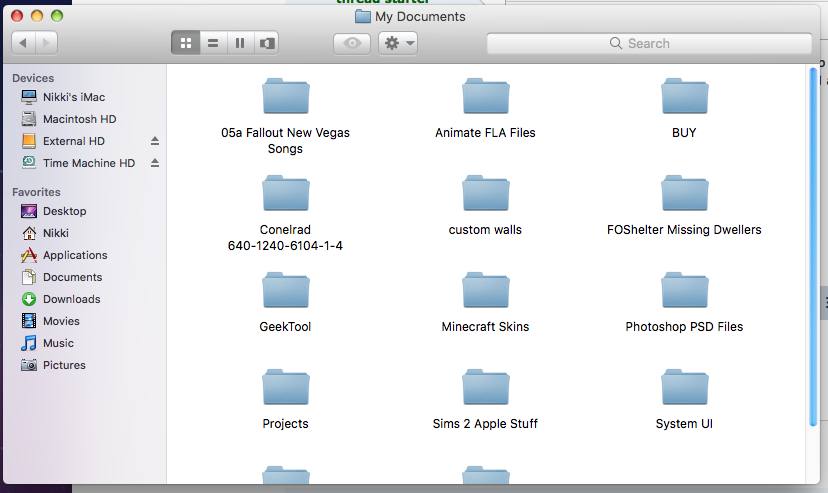Eject Time Machine HD

[x=155, y=163]
